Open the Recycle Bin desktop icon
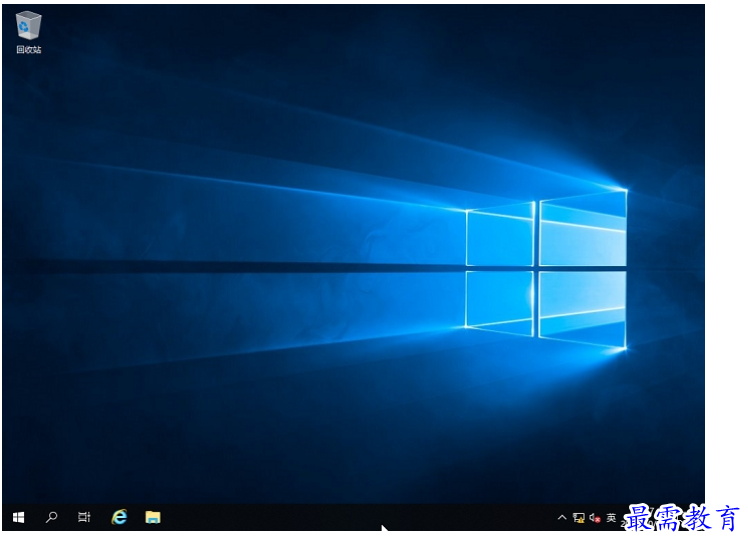 click(x=29, y=32)
